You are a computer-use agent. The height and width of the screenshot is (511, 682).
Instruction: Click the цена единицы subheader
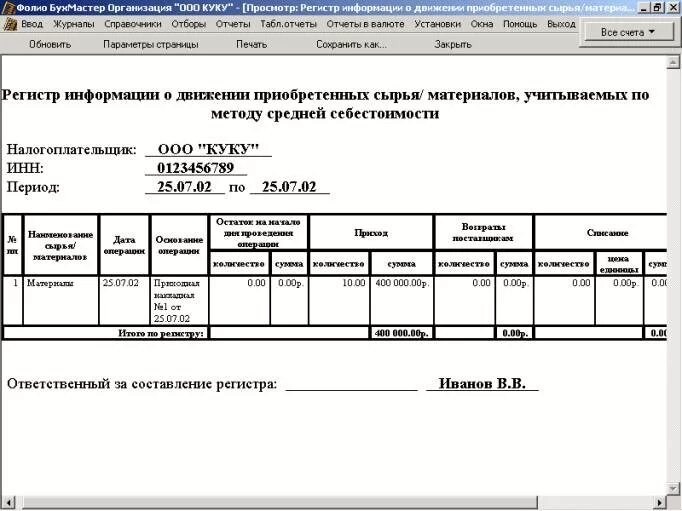(619, 264)
